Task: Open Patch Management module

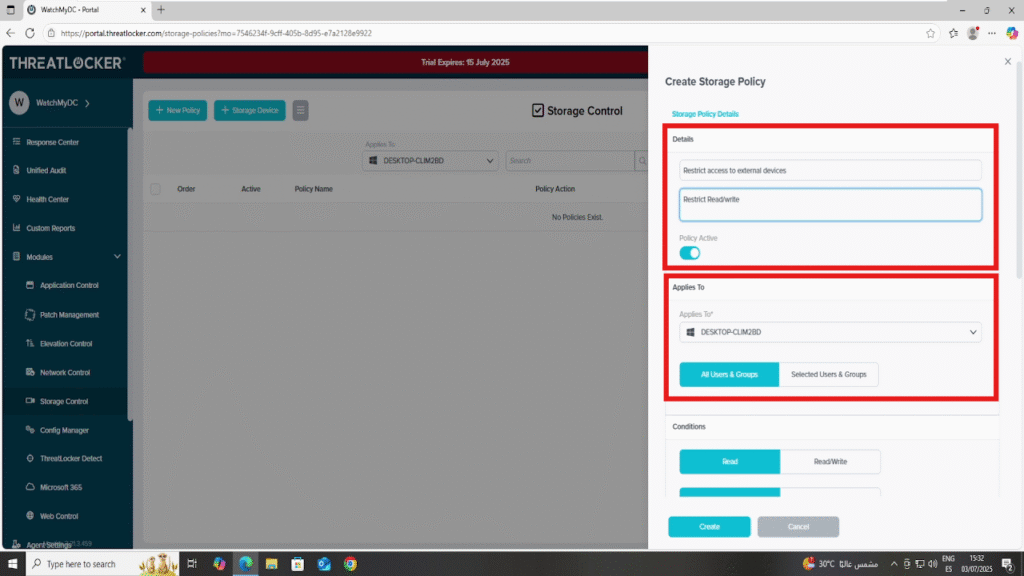Action: pos(69,315)
